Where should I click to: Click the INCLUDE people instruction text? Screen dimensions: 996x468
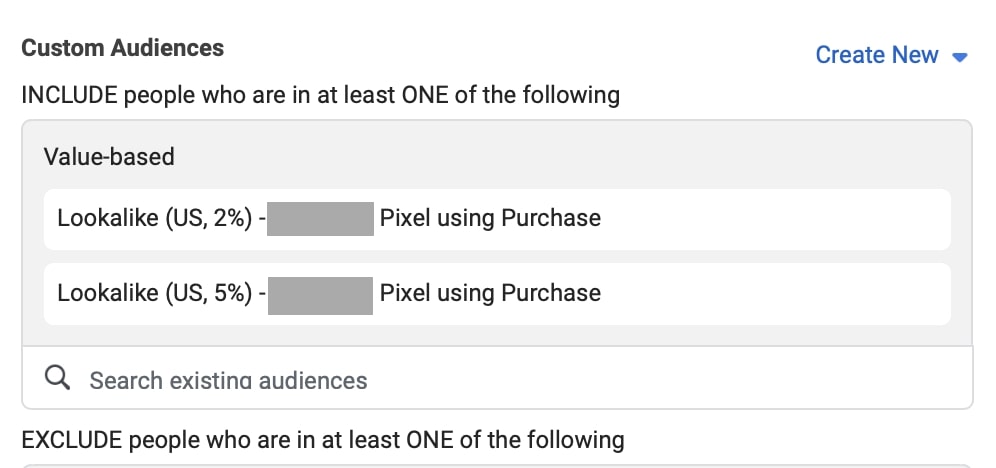(x=321, y=95)
